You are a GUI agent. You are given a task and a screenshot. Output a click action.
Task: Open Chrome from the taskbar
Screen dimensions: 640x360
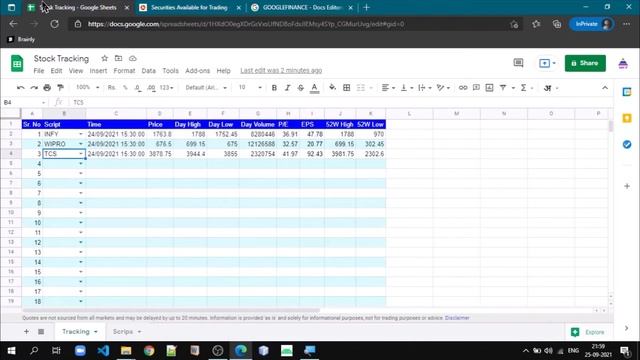149,351
